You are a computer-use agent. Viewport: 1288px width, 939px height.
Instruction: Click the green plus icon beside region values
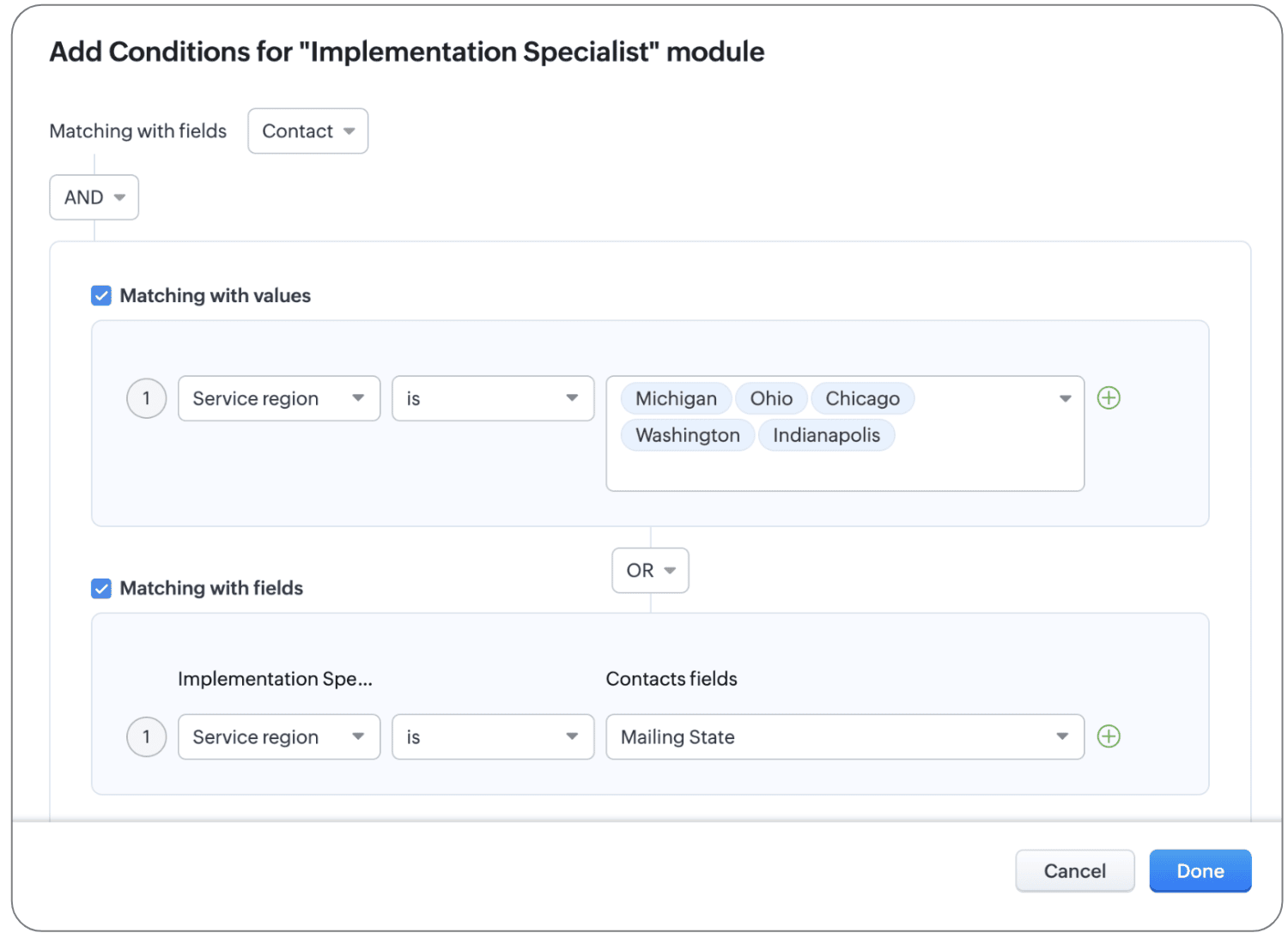1109,398
